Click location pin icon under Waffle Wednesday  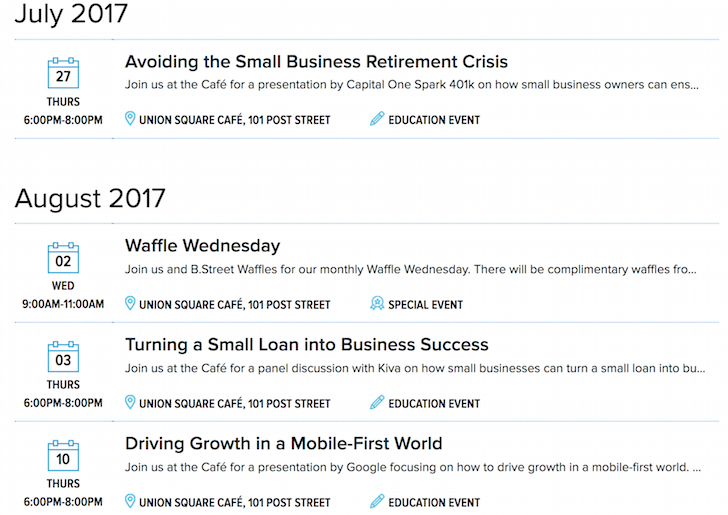click(x=130, y=303)
